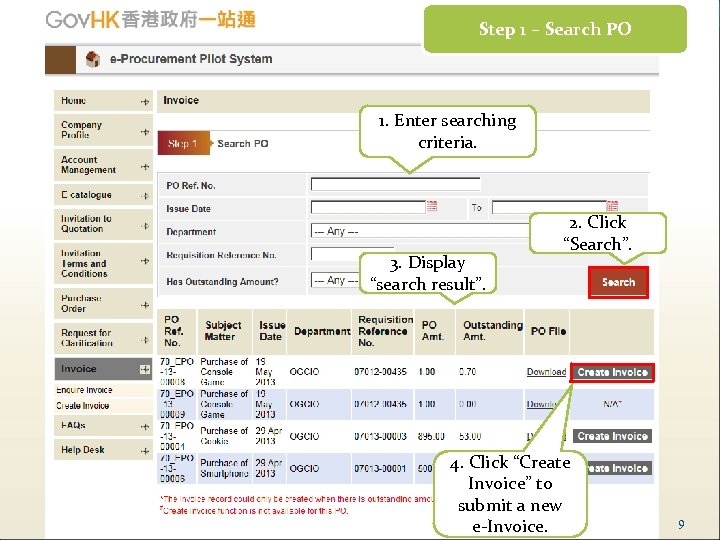Open the Account Management menu item
Image resolution: width=720 pixels, height=540 pixels.
[x=103, y=165]
